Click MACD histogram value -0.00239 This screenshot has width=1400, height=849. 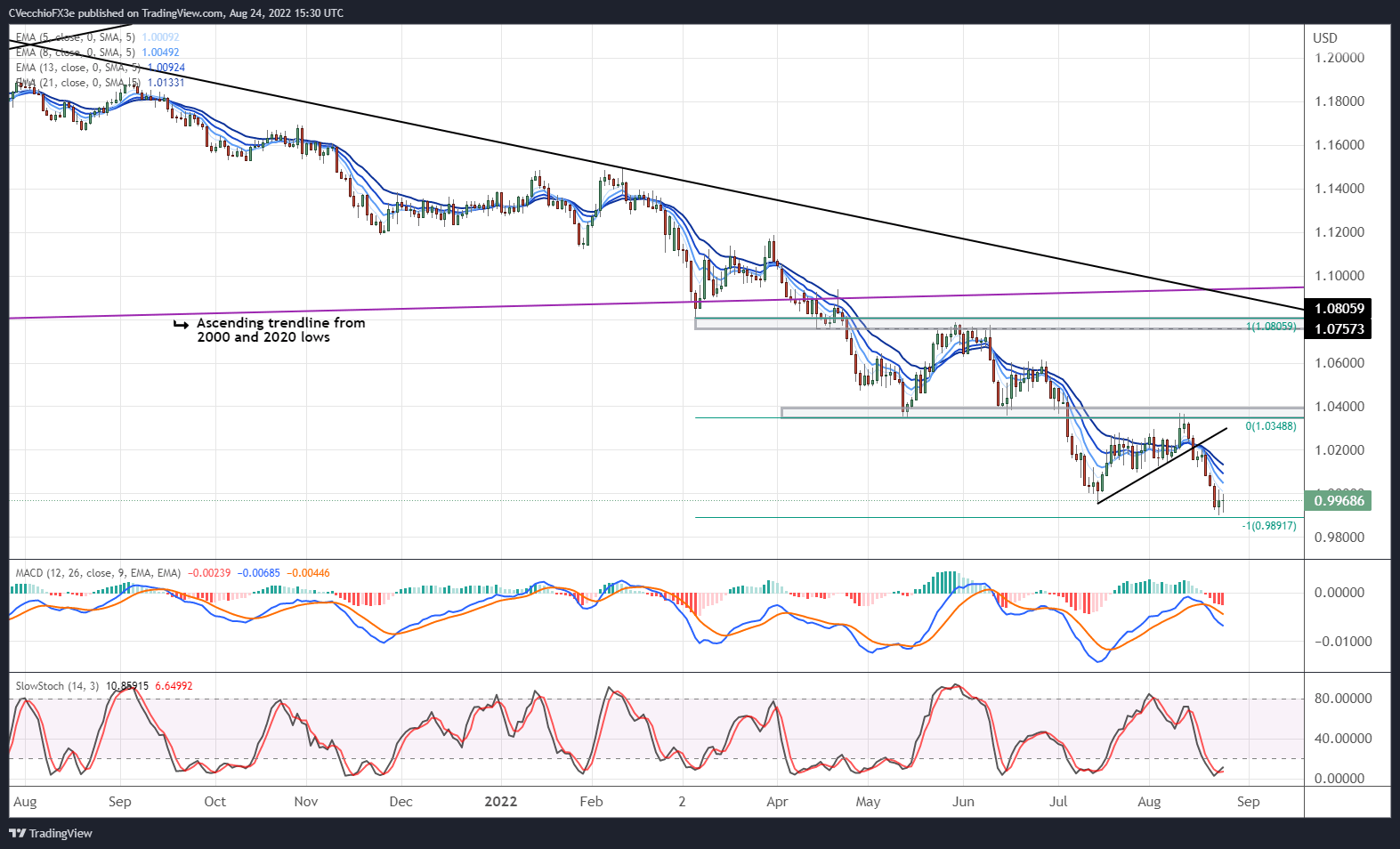209,573
